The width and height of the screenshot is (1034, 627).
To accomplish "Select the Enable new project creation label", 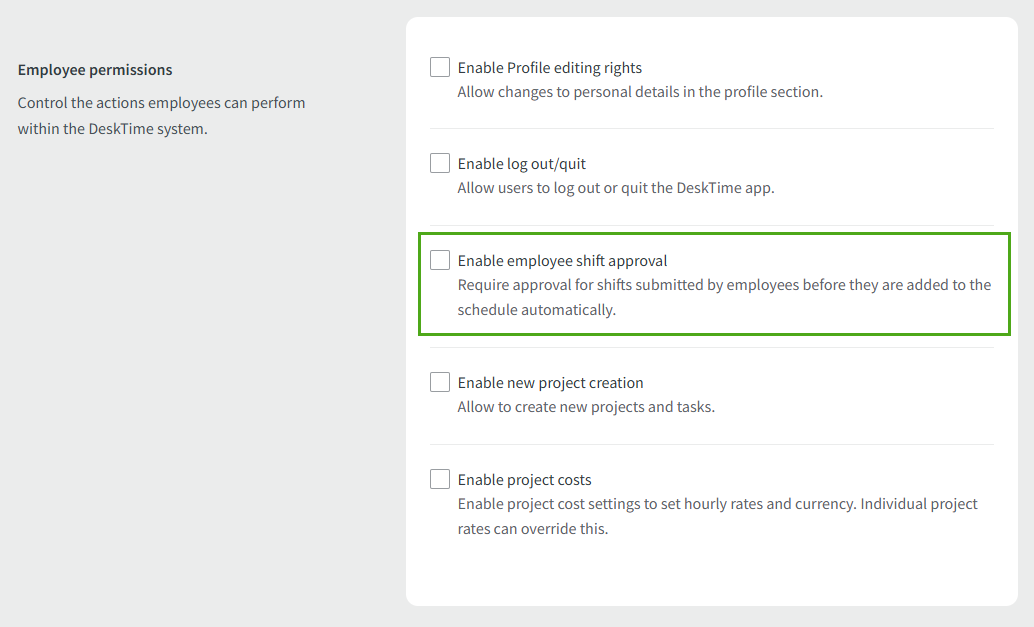I will [x=550, y=382].
